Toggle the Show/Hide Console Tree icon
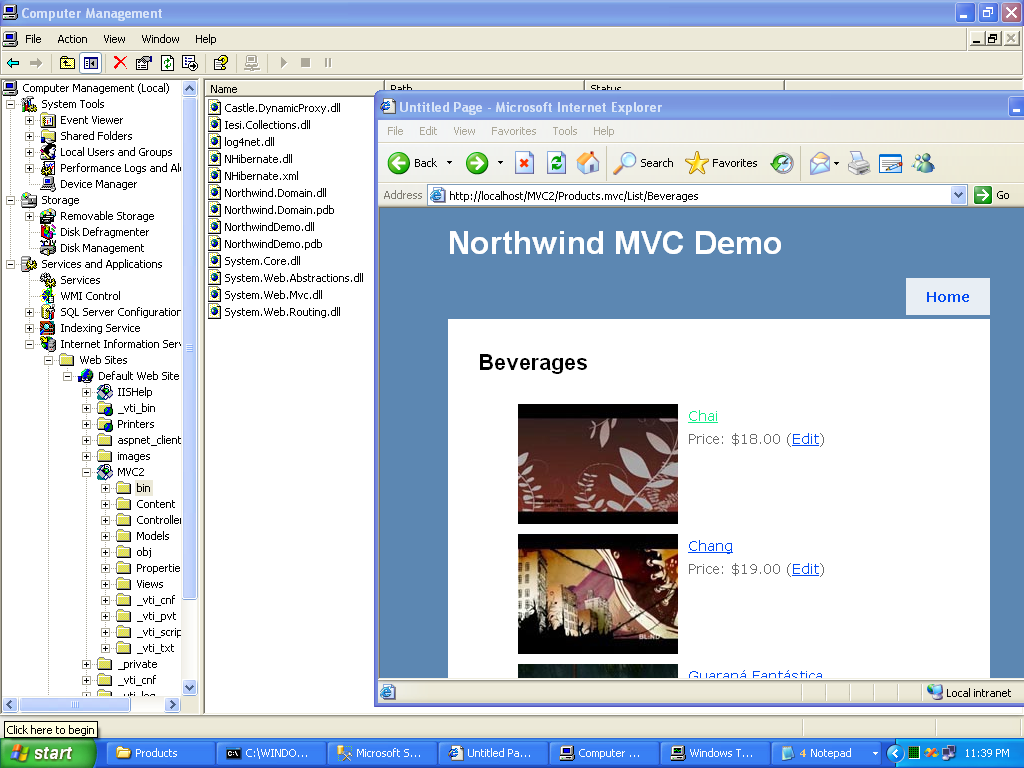This screenshot has height=768, width=1024. point(91,63)
